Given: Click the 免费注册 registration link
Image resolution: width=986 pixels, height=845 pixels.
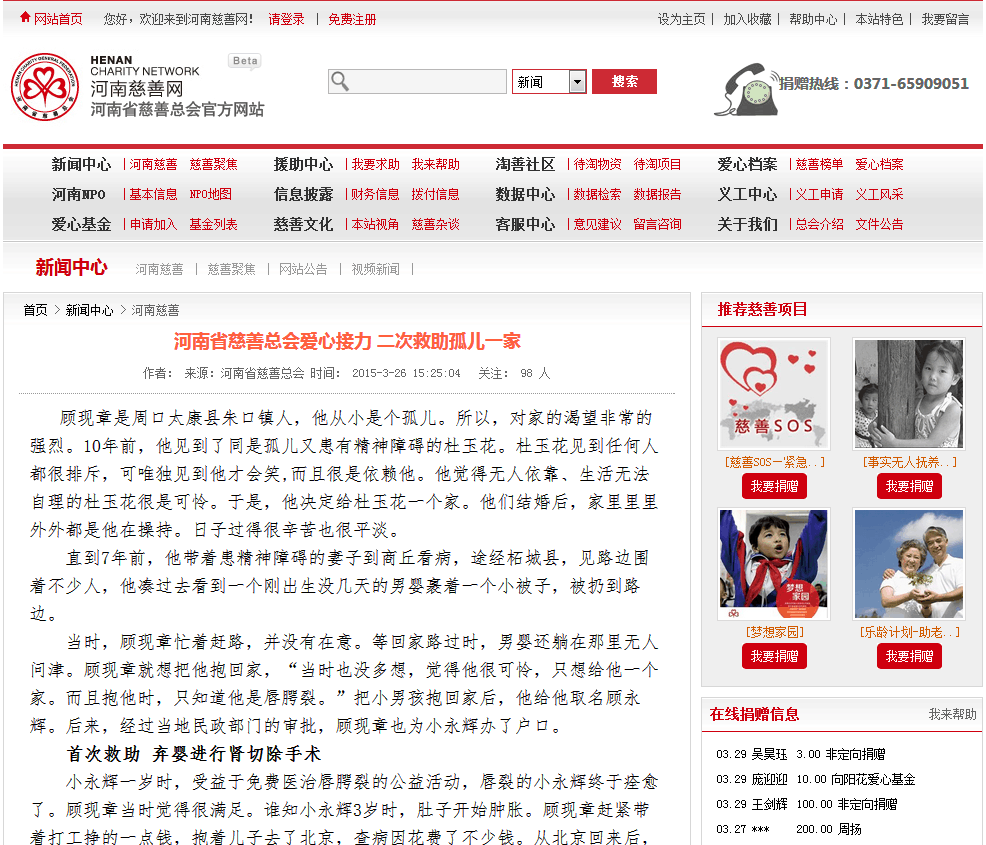Looking at the screenshot, I should [x=352, y=19].
